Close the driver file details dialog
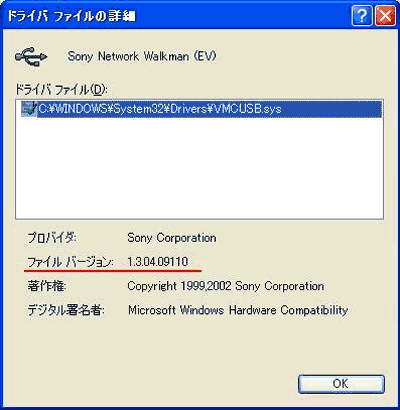Viewport: 400px width, 410px height. point(385,15)
